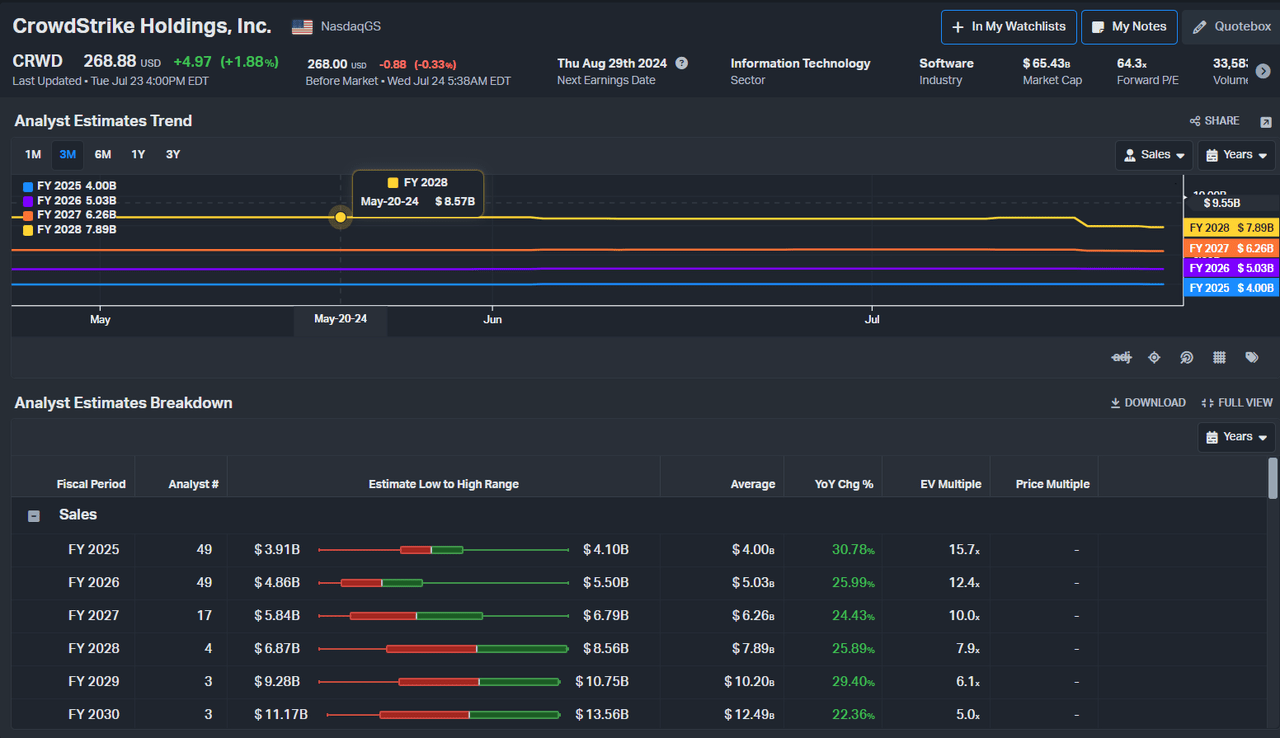
Task: Open FULL VIEW of estimates breakdown
Action: coord(1237,403)
